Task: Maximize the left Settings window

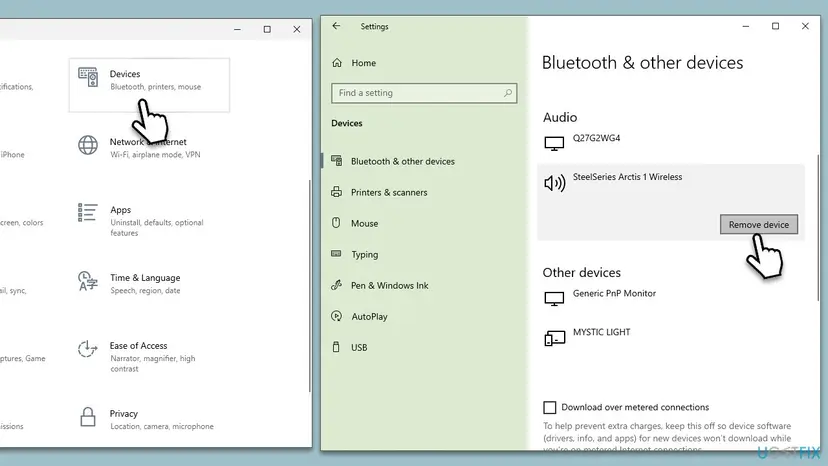Action: pyautogui.click(x=267, y=30)
